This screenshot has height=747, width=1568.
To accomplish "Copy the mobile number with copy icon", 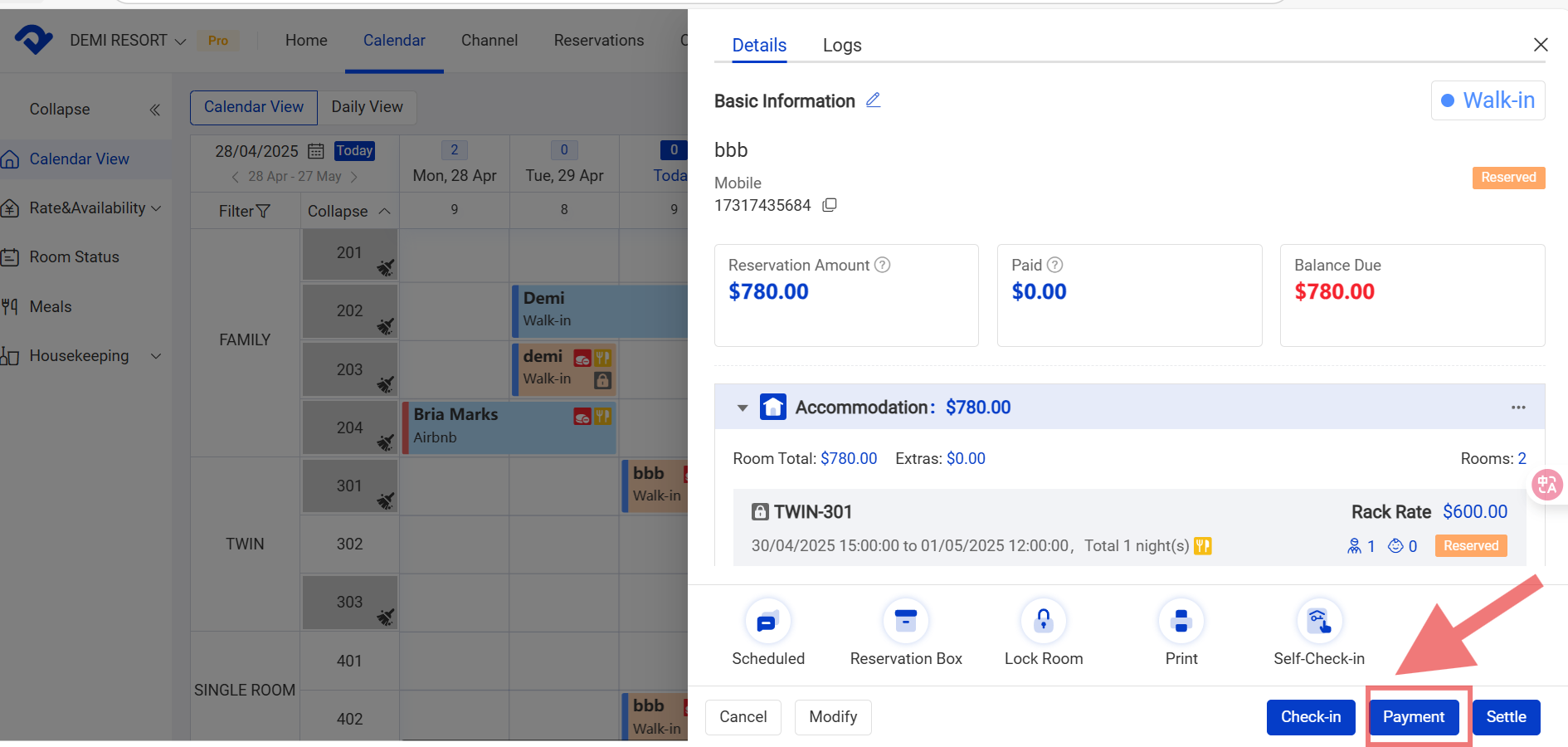I will click(x=830, y=205).
